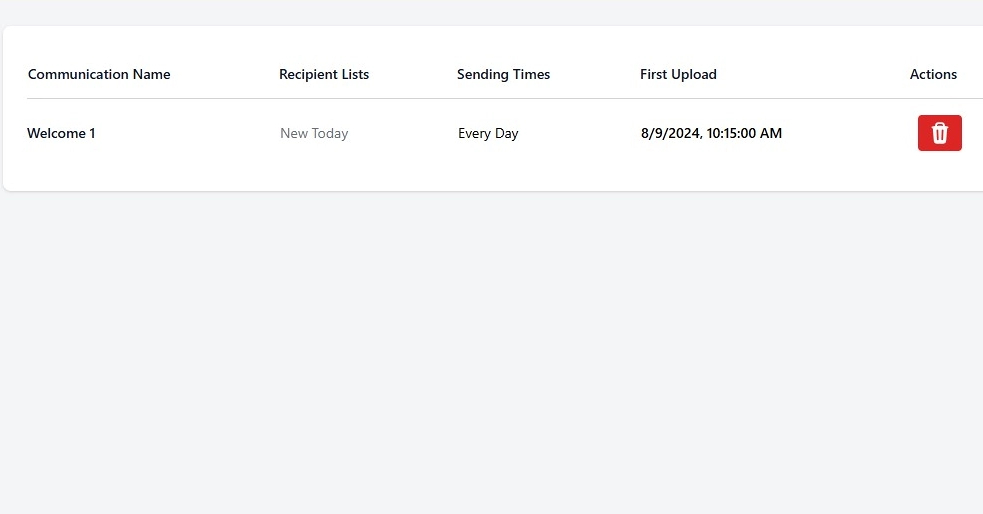Click the 10:15:00 AM upload time text
The height and width of the screenshot is (514, 983).
point(744,133)
